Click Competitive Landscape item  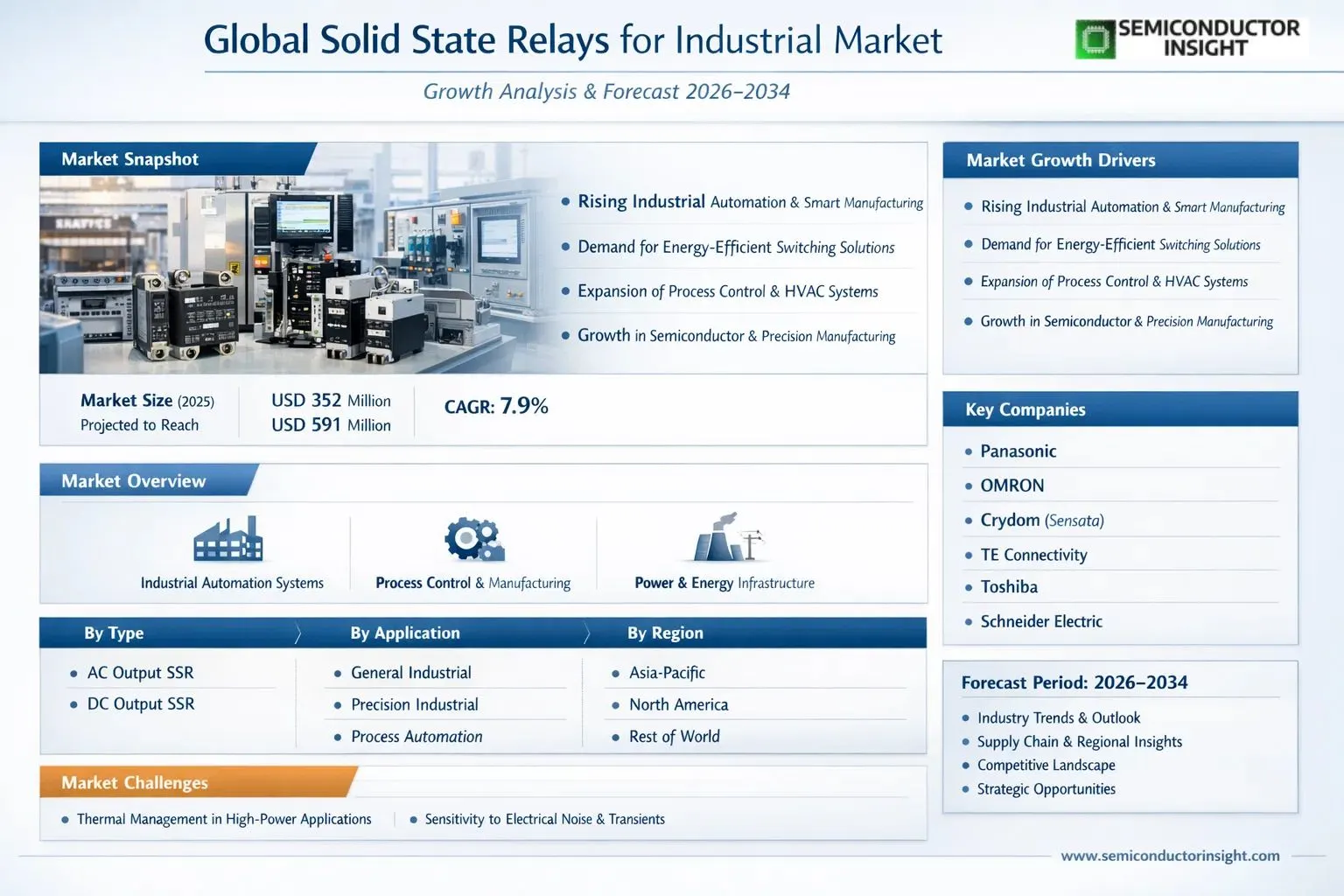(1046, 766)
